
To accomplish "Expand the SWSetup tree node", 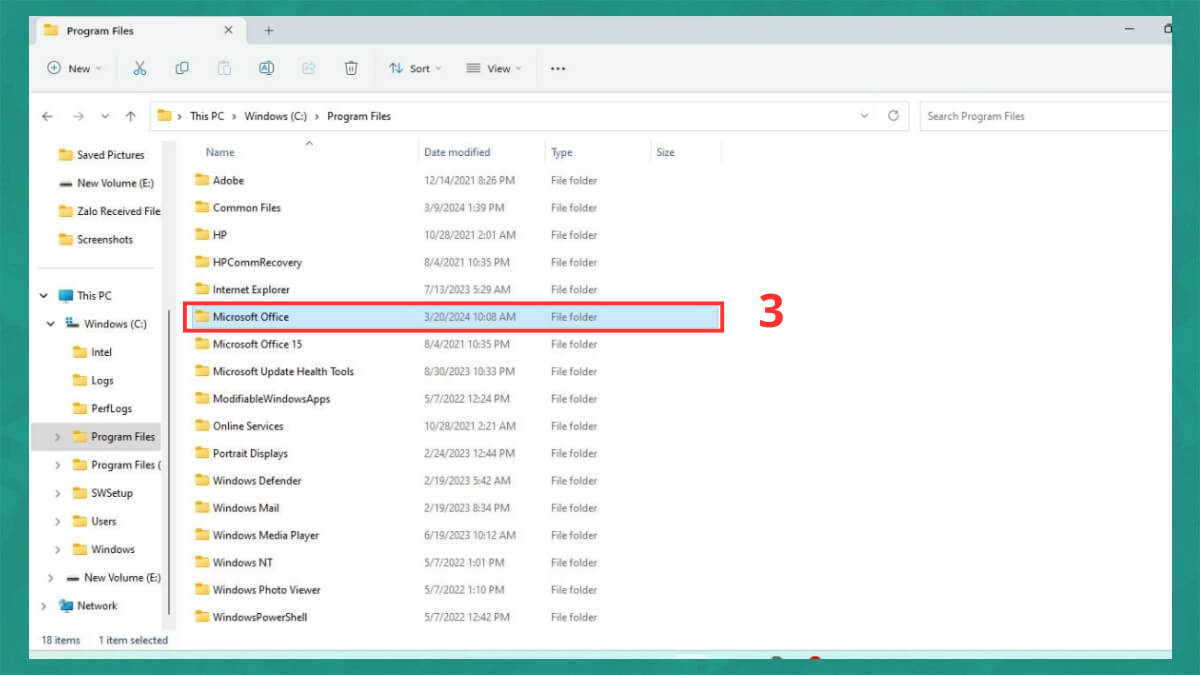I will (x=57, y=493).
